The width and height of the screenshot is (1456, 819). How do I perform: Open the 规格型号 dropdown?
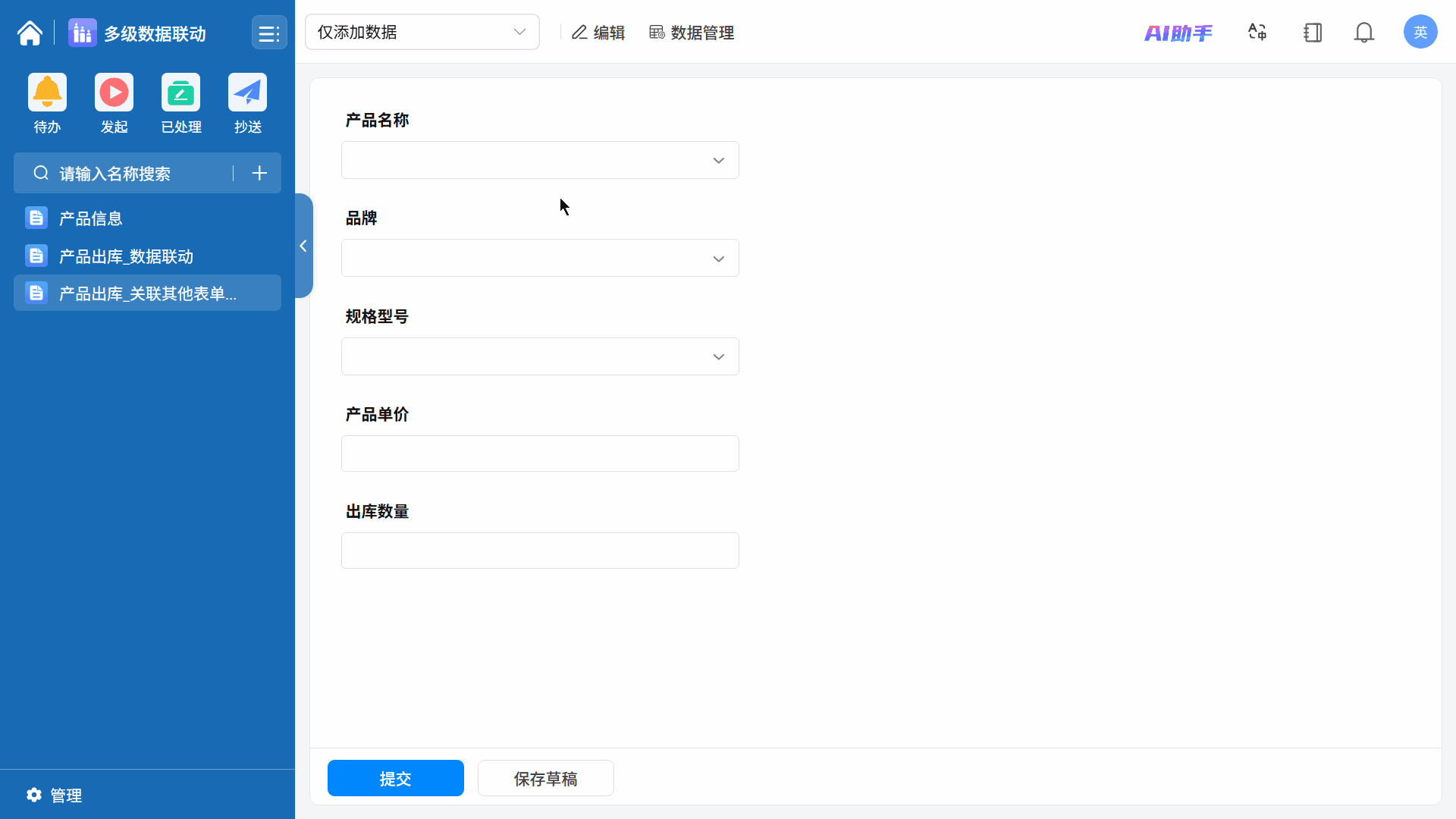(539, 356)
